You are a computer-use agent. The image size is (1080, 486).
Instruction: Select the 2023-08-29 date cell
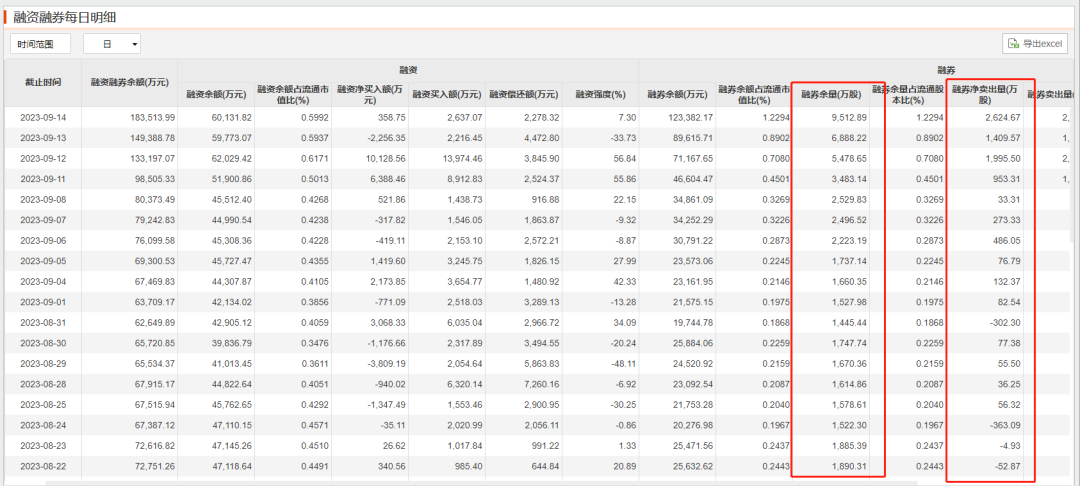tap(43, 363)
